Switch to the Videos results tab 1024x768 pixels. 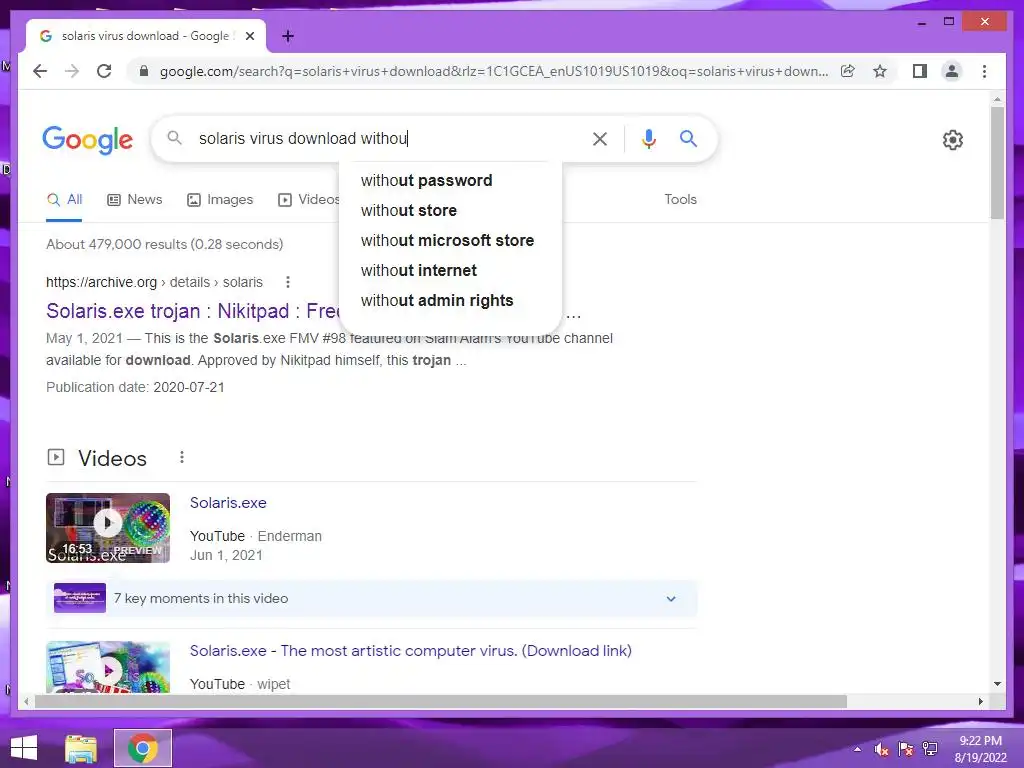309,200
